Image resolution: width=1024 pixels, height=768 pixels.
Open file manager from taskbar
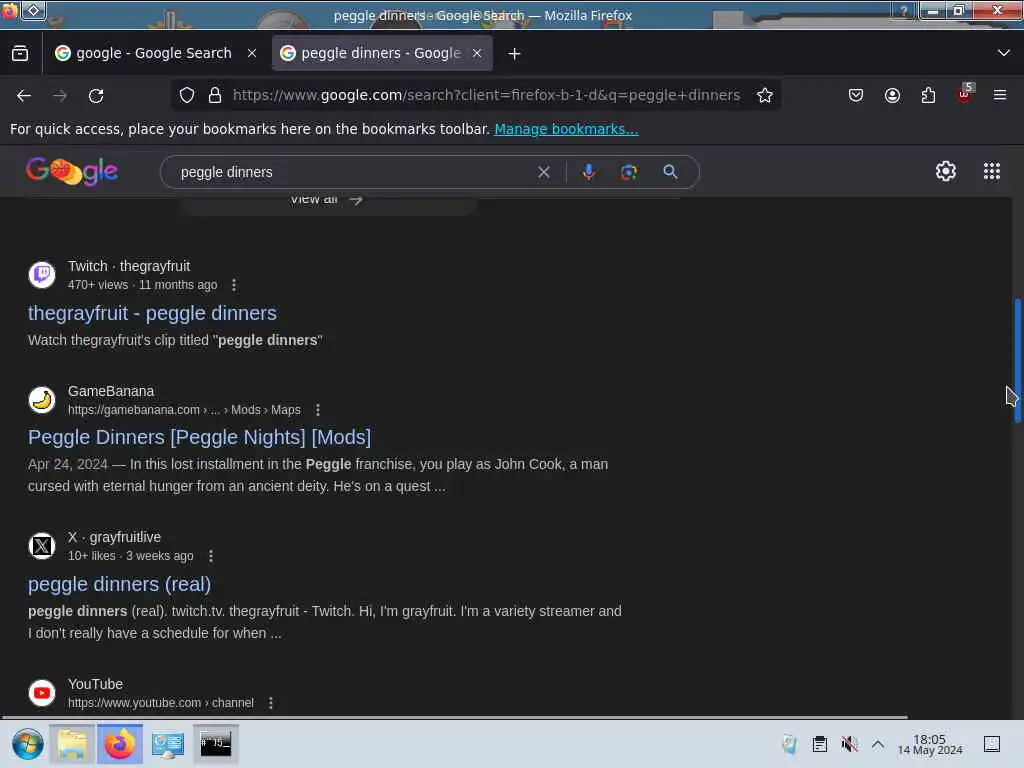[x=72, y=744]
